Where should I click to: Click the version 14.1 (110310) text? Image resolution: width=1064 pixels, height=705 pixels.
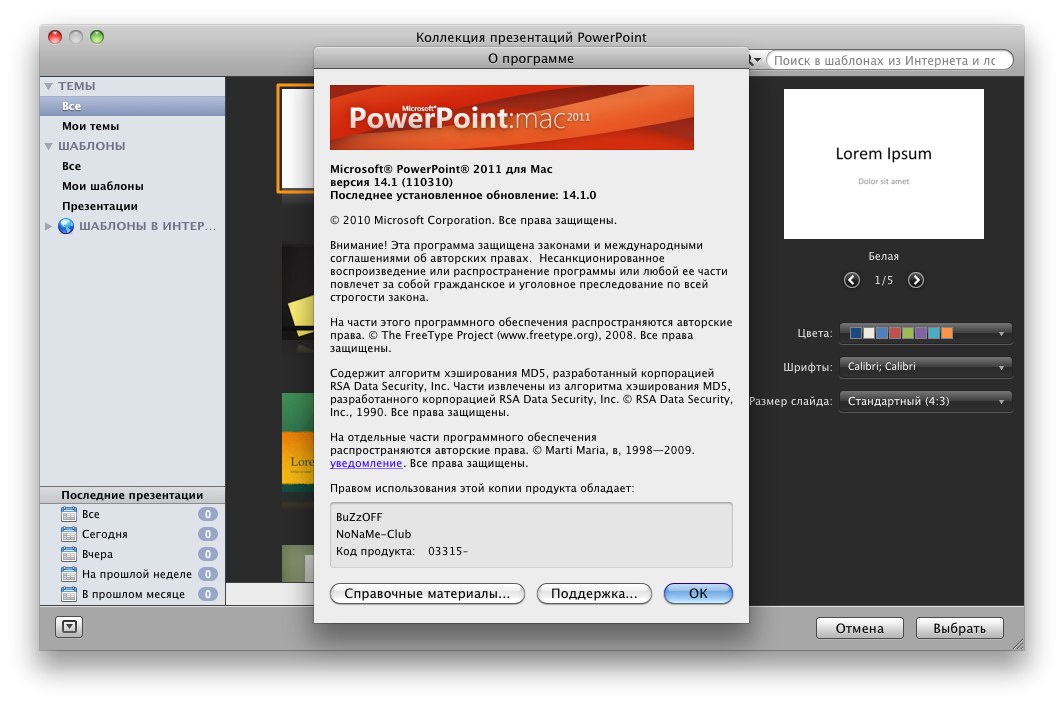pos(392,182)
